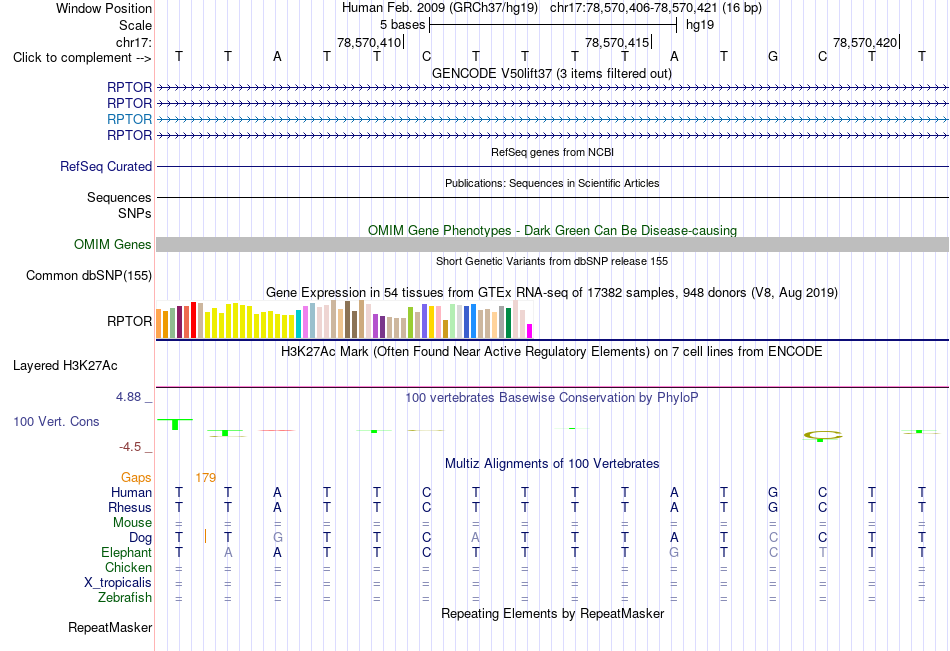Click the Window Position label
Viewport: 950px width, 651px height.
pos(104,8)
